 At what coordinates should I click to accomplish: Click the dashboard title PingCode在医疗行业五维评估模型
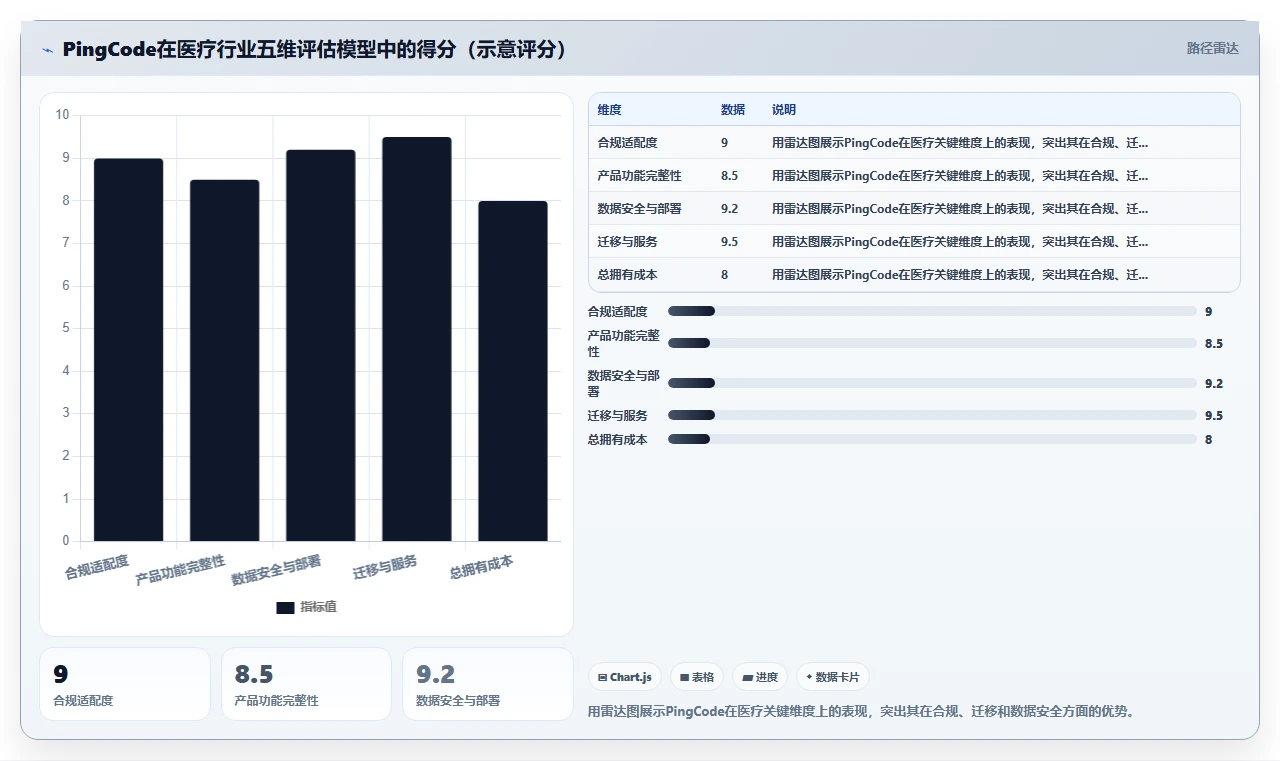[x=315, y=50]
